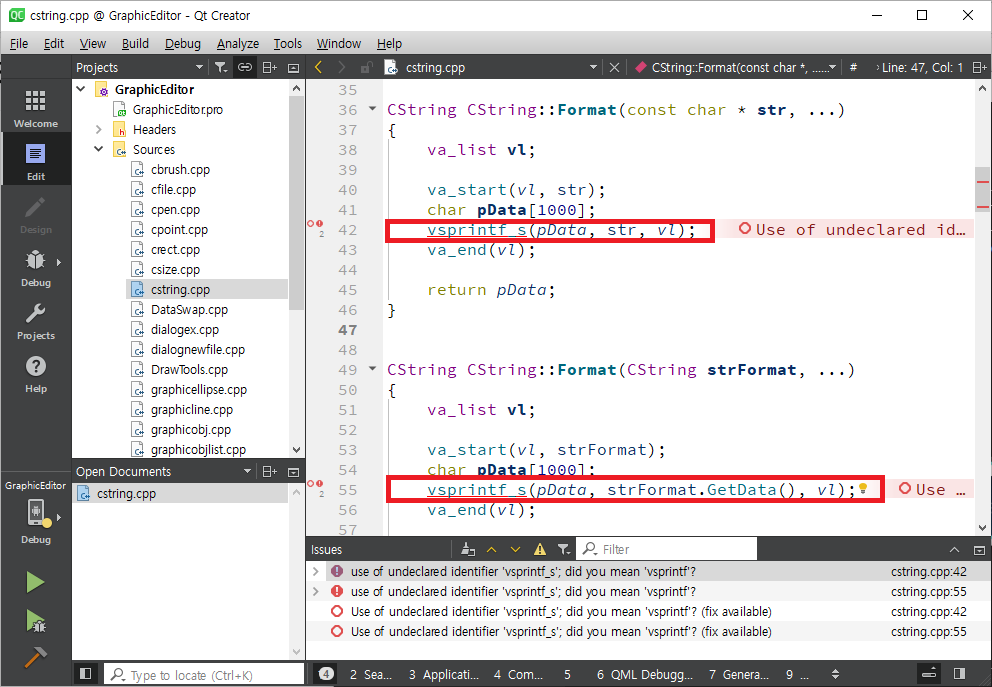
Task: Split the Open Documents pane
Action: click(x=270, y=471)
